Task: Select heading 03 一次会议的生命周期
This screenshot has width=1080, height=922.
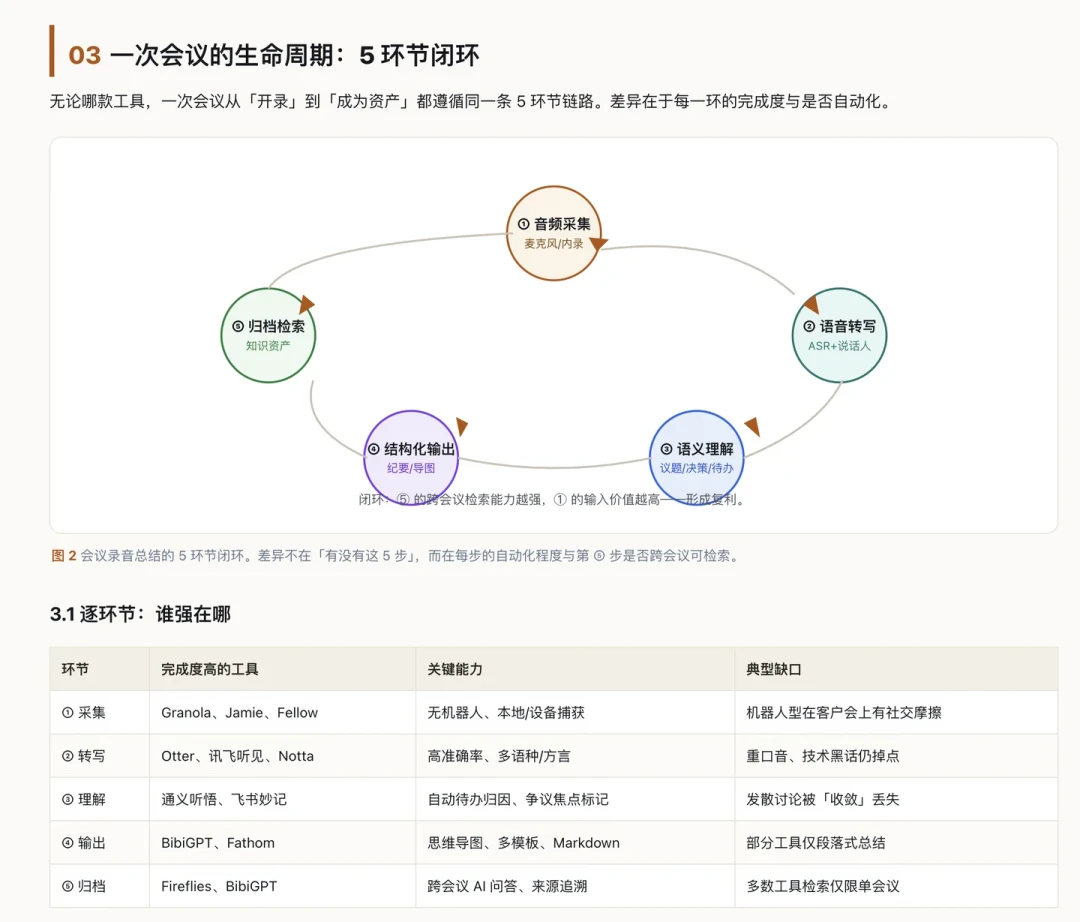Action: pos(273,55)
